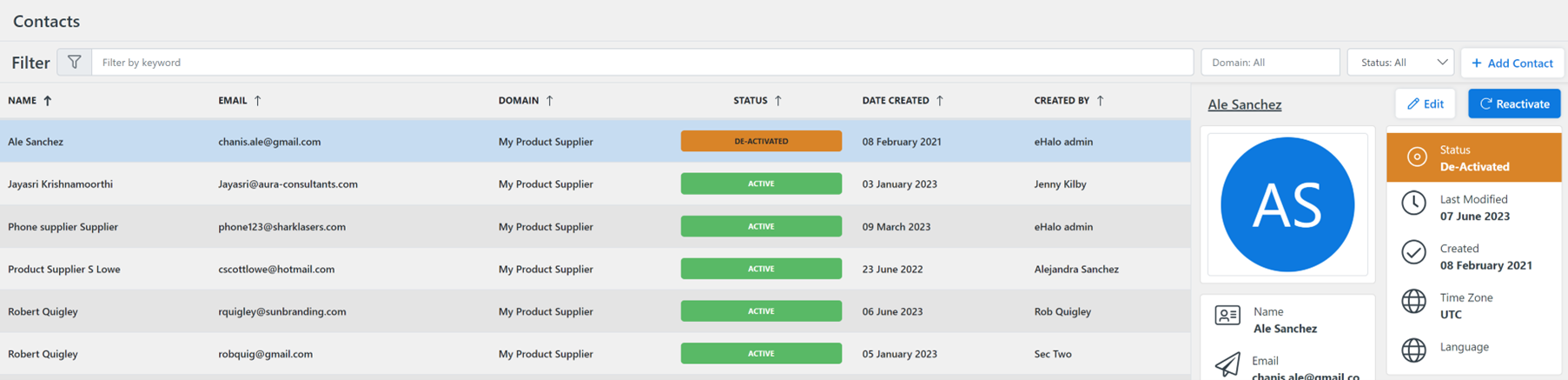This screenshot has height=380, width=1568.
Task: Click the Language globe icon
Action: click(x=1413, y=350)
